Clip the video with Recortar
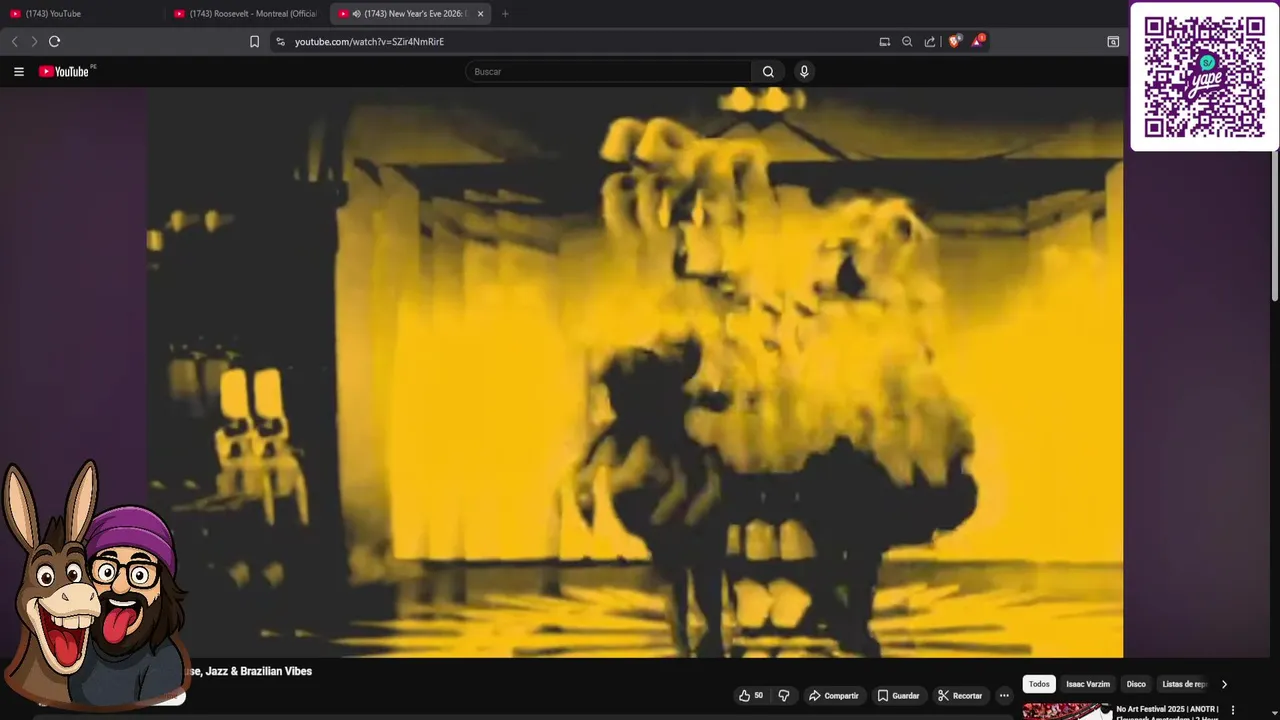This screenshot has width=1280, height=720. coord(960,695)
